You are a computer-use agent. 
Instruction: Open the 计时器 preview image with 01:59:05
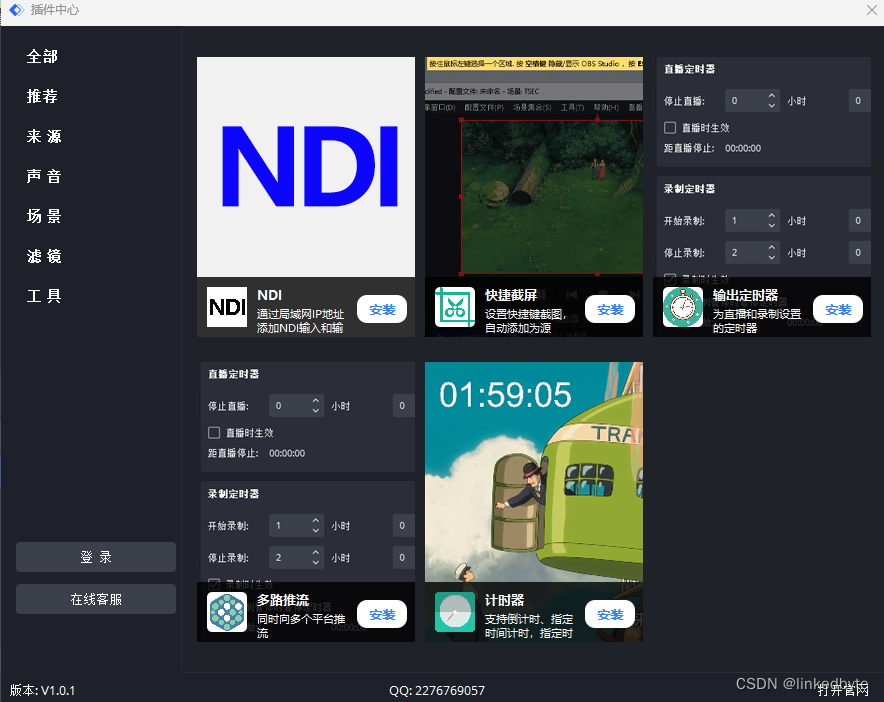[x=534, y=472]
